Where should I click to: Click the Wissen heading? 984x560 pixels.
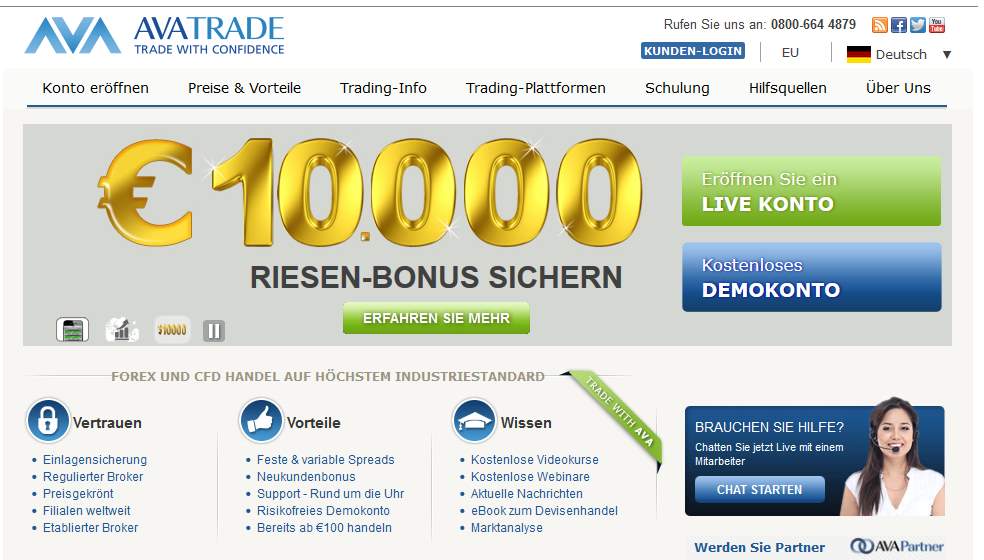526,423
